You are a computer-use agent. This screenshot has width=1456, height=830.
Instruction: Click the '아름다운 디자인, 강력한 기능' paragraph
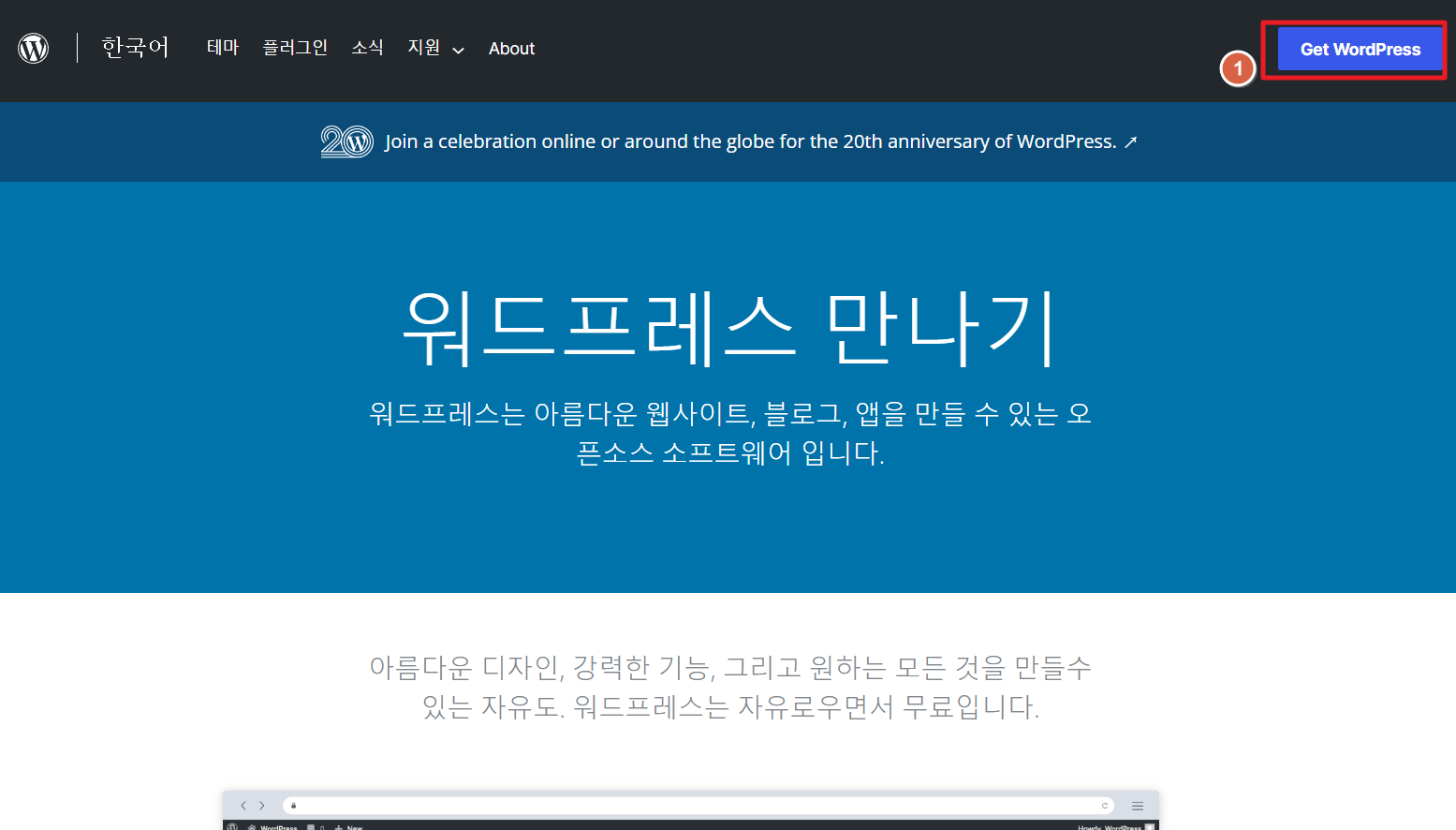(728, 687)
